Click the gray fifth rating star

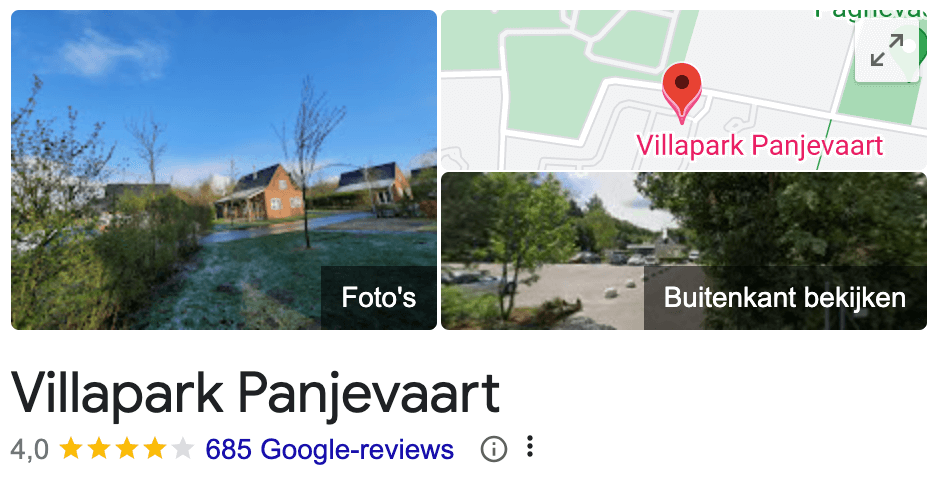pyautogui.click(x=182, y=448)
